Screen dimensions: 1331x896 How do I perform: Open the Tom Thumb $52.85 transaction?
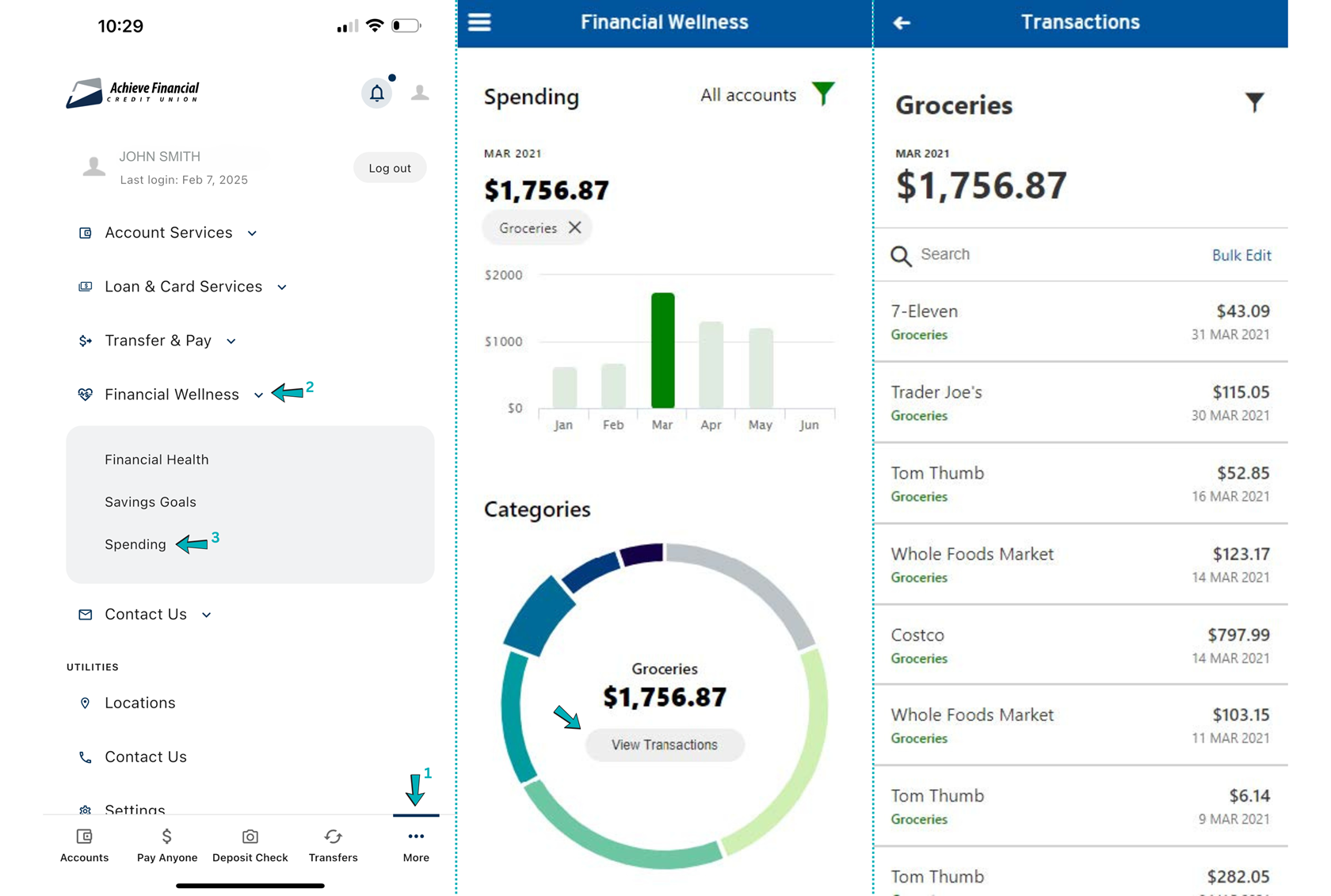(1081, 484)
